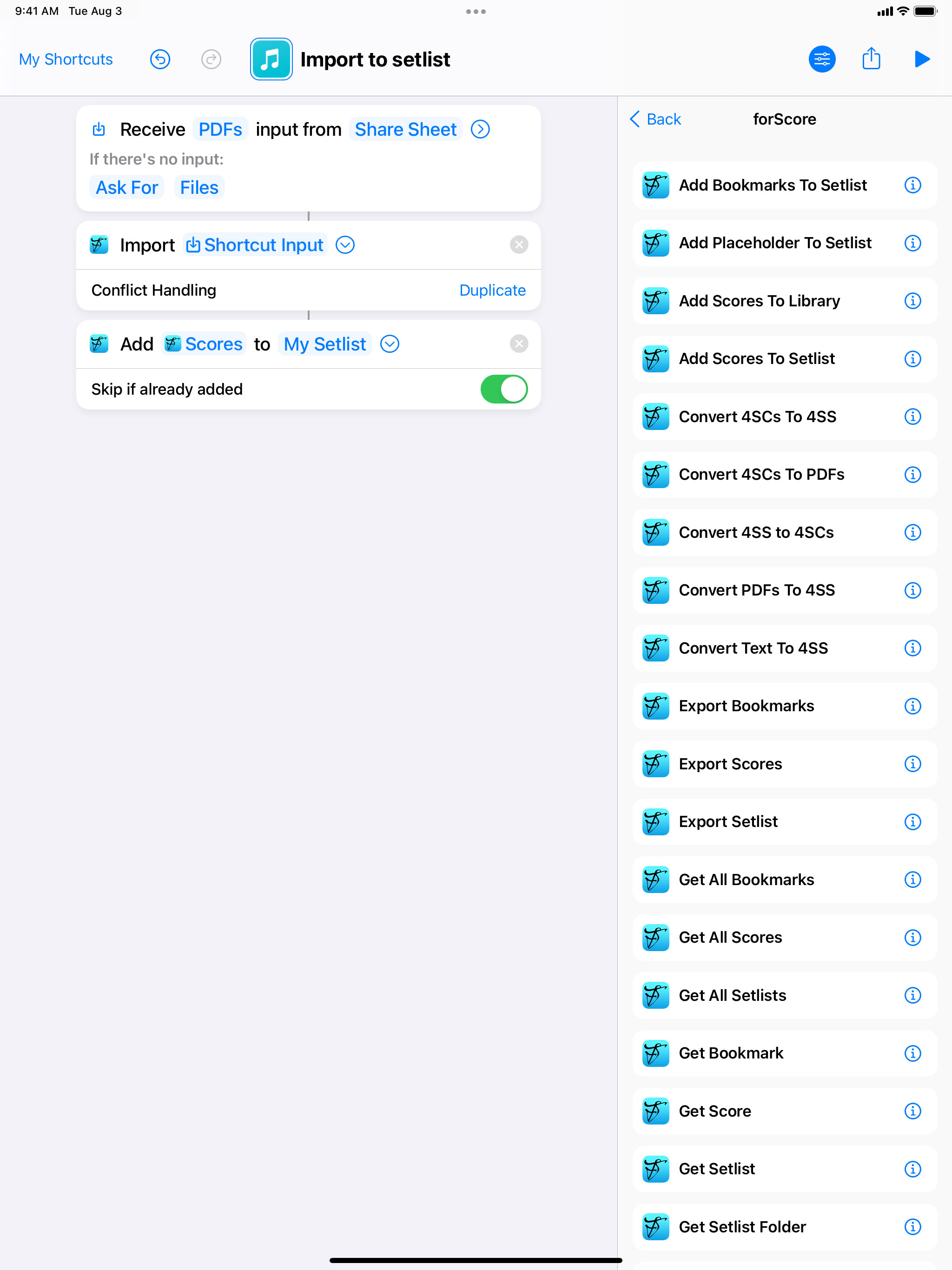The image size is (952, 1270).
Task: Show info for Add Scores To Library
Action: (x=913, y=301)
